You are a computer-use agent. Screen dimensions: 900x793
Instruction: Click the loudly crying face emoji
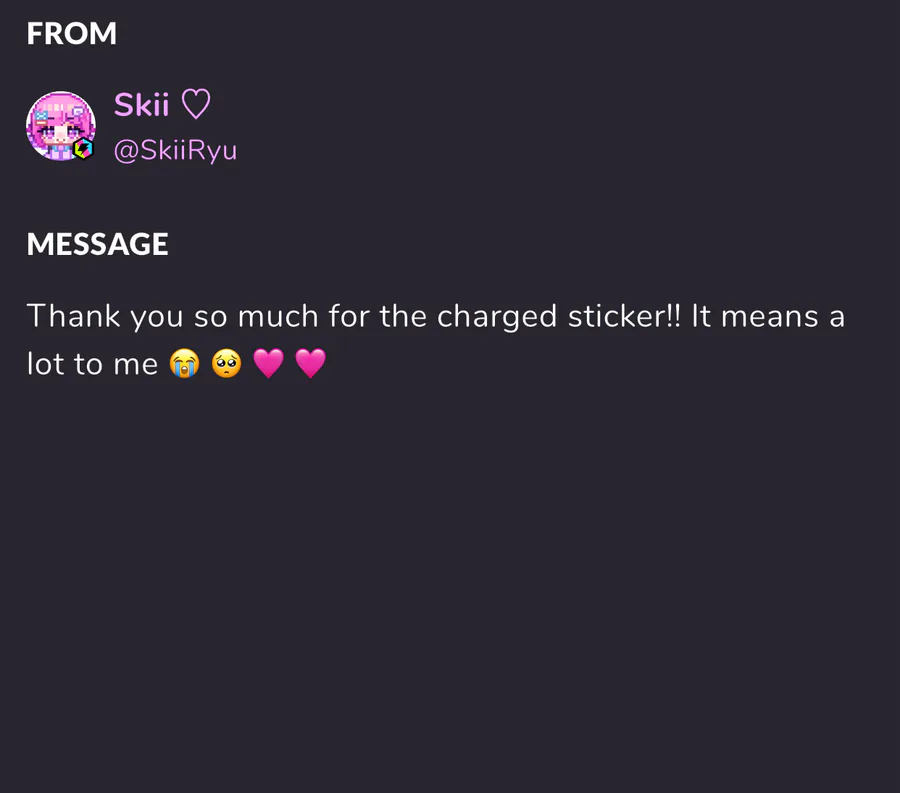coord(185,363)
